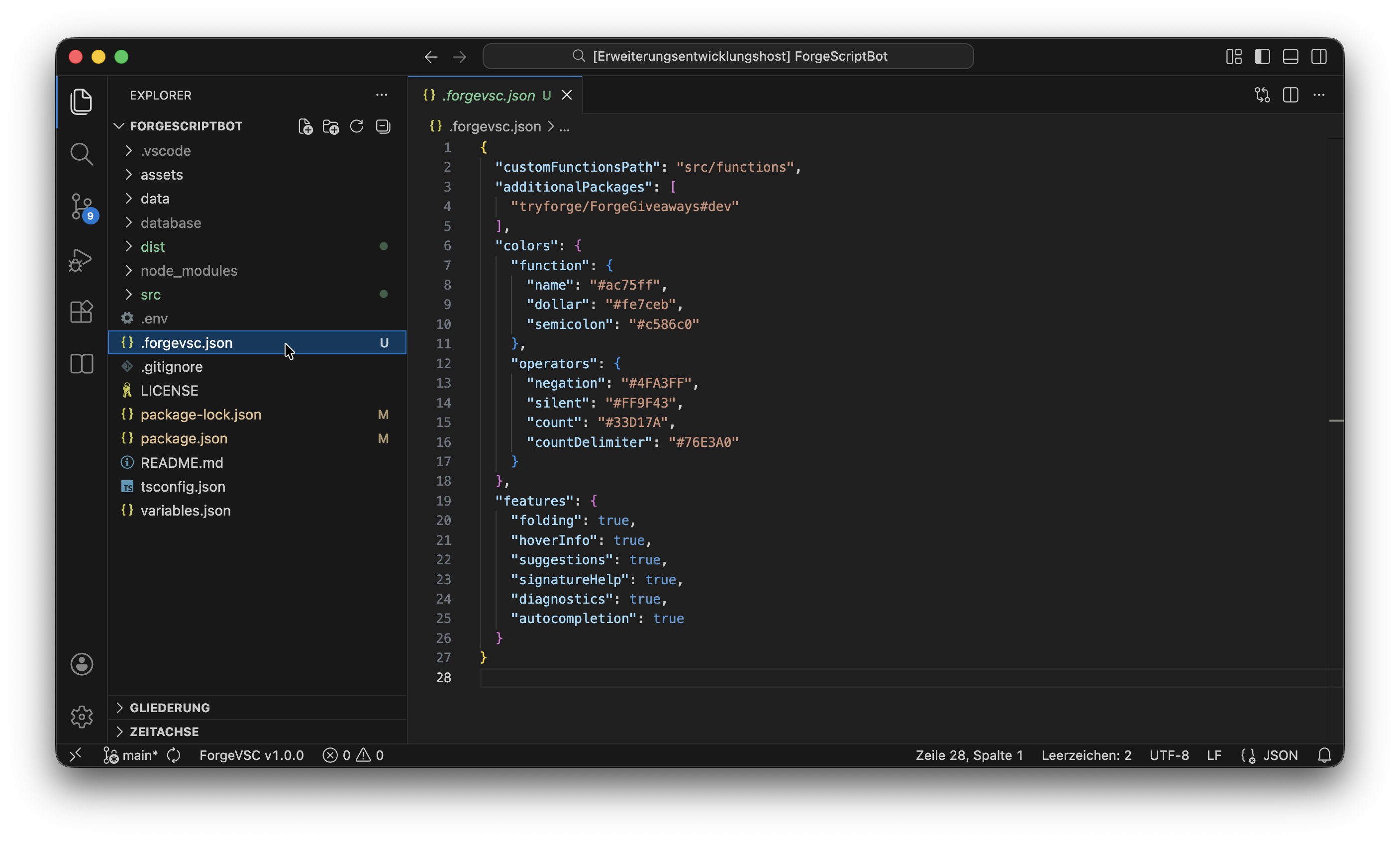Open Source Control view with 9 badge
The image size is (1400, 841).
[81, 206]
